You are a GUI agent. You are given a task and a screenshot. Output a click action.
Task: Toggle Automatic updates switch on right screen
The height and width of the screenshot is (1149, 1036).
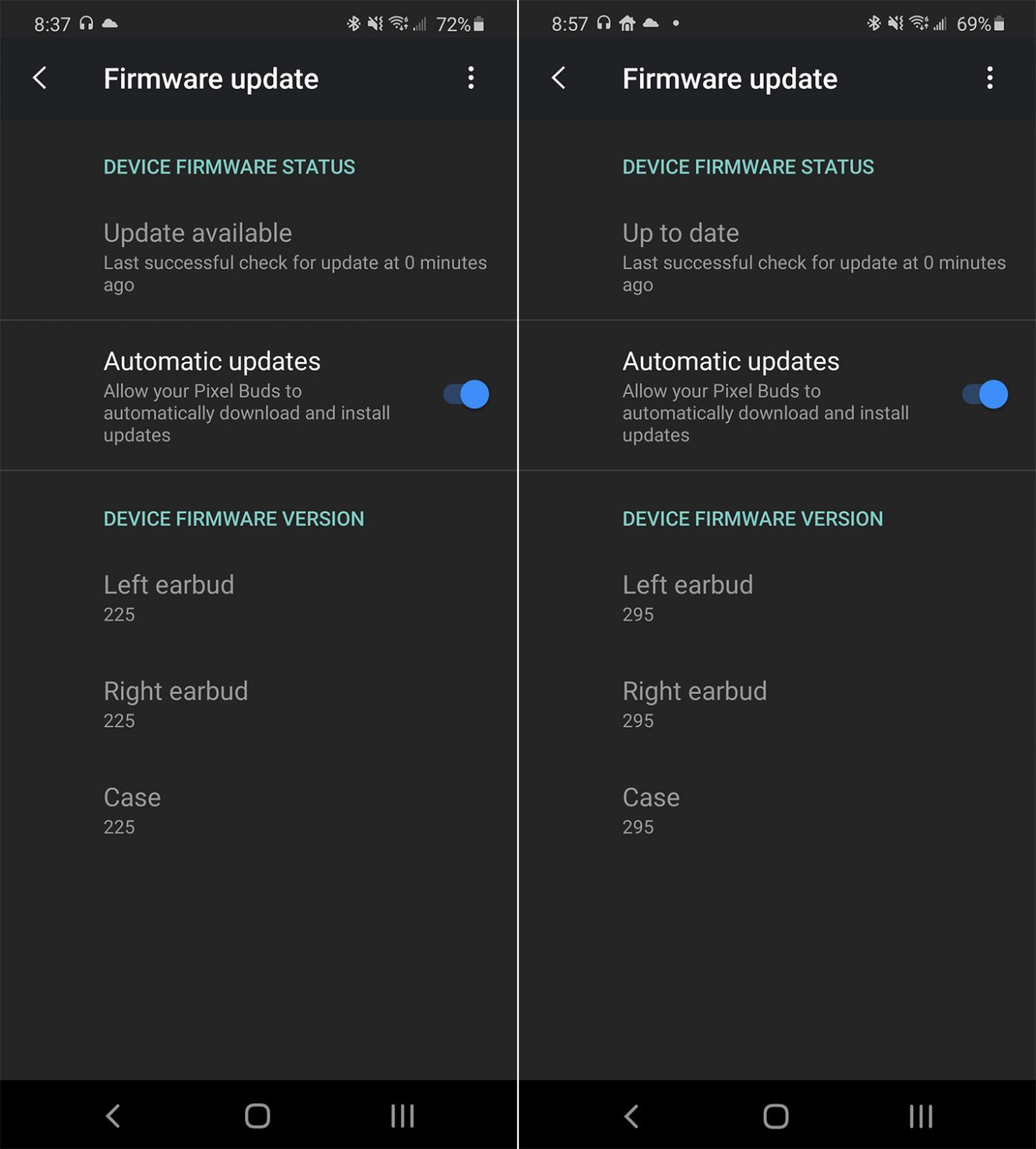click(985, 394)
